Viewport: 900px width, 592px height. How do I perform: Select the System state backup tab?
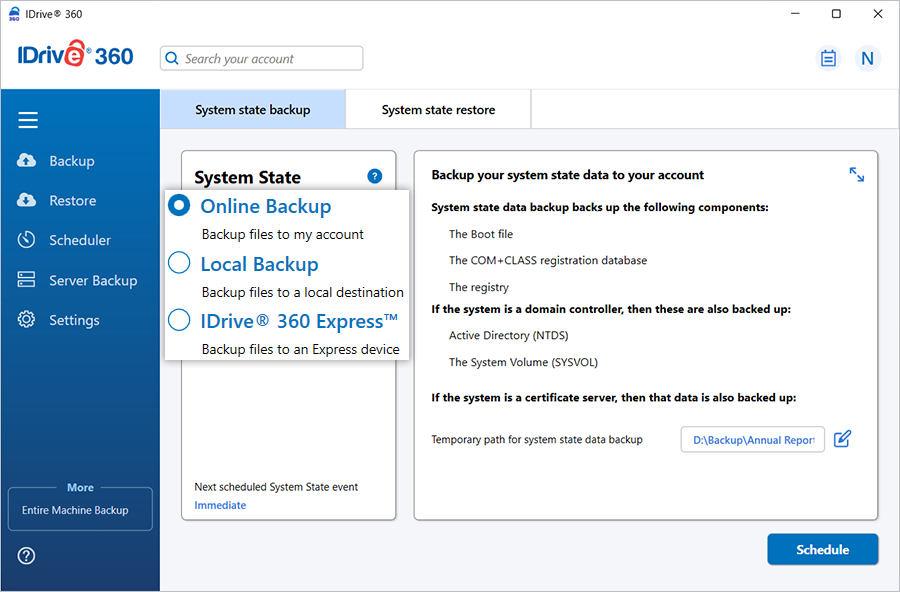pyautogui.click(x=252, y=110)
